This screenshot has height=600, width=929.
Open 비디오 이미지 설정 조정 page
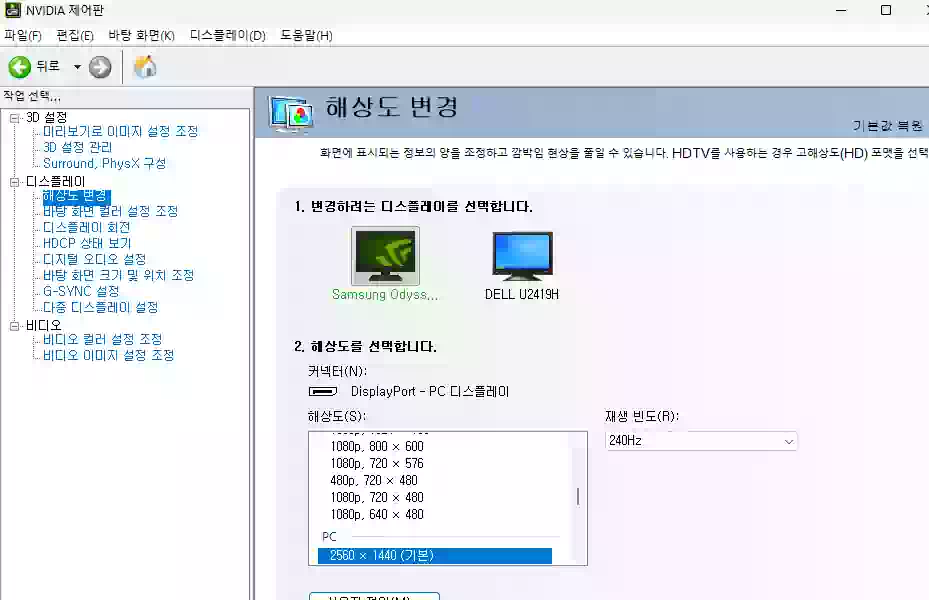108,355
